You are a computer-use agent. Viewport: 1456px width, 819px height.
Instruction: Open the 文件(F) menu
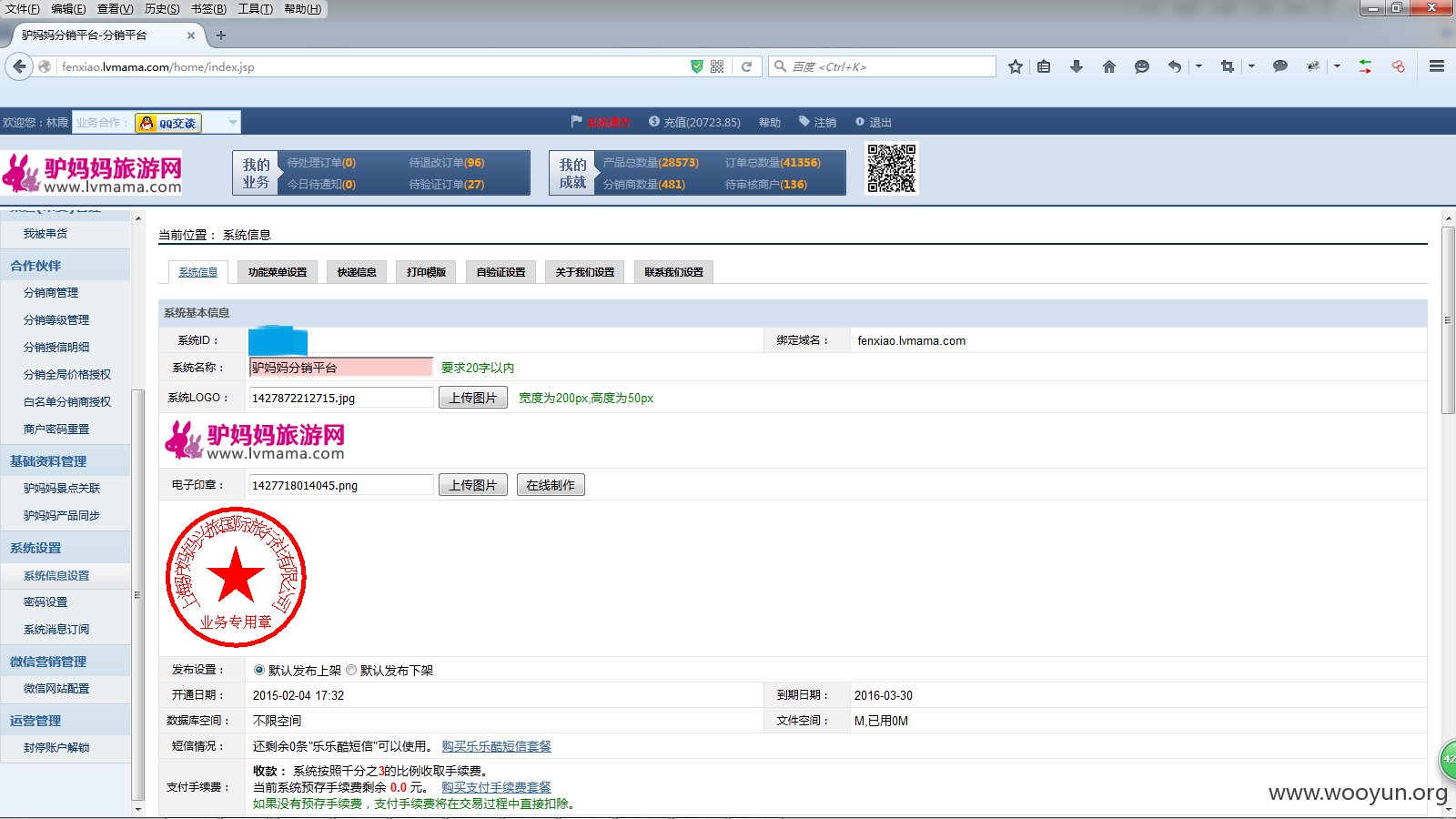[23, 8]
